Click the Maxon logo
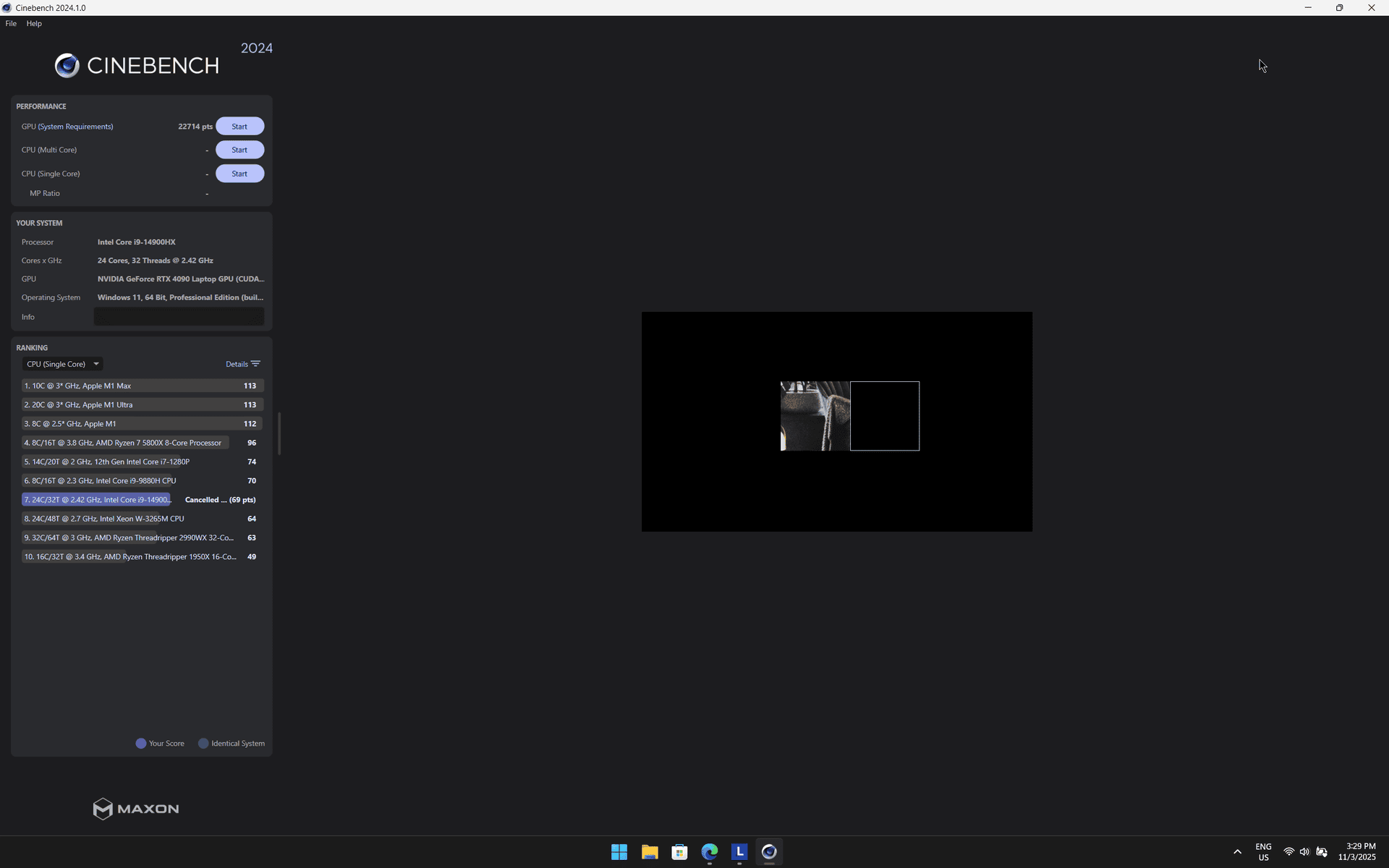The width and height of the screenshot is (1389, 868). pyautogui.click(x=136, y=809)
